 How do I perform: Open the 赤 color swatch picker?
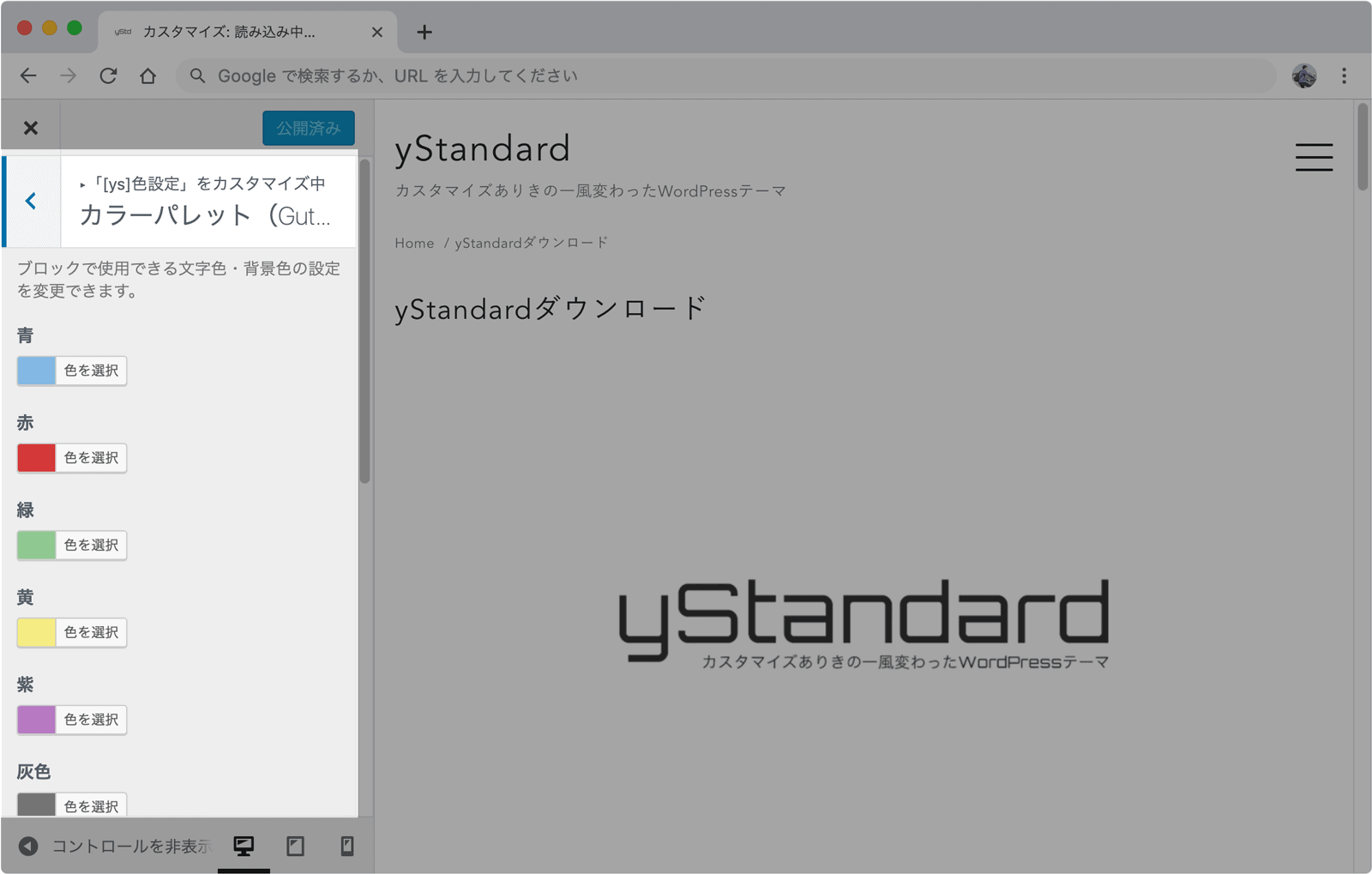(x=36, y=458)
